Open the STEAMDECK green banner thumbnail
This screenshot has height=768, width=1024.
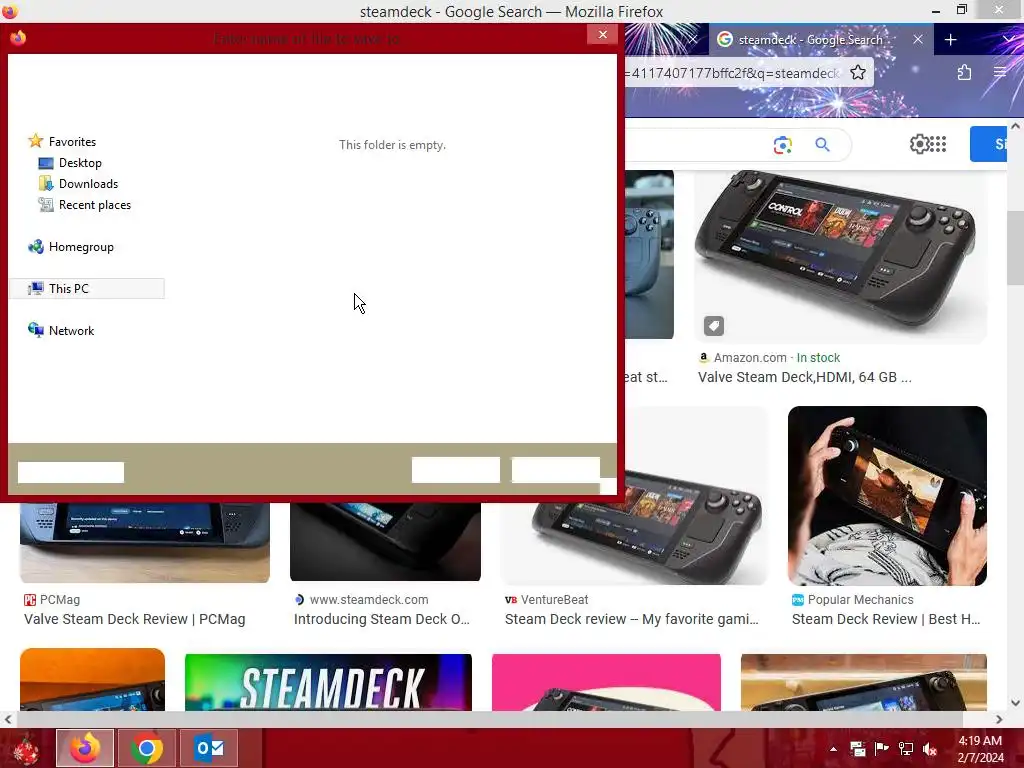coord(328,682)
